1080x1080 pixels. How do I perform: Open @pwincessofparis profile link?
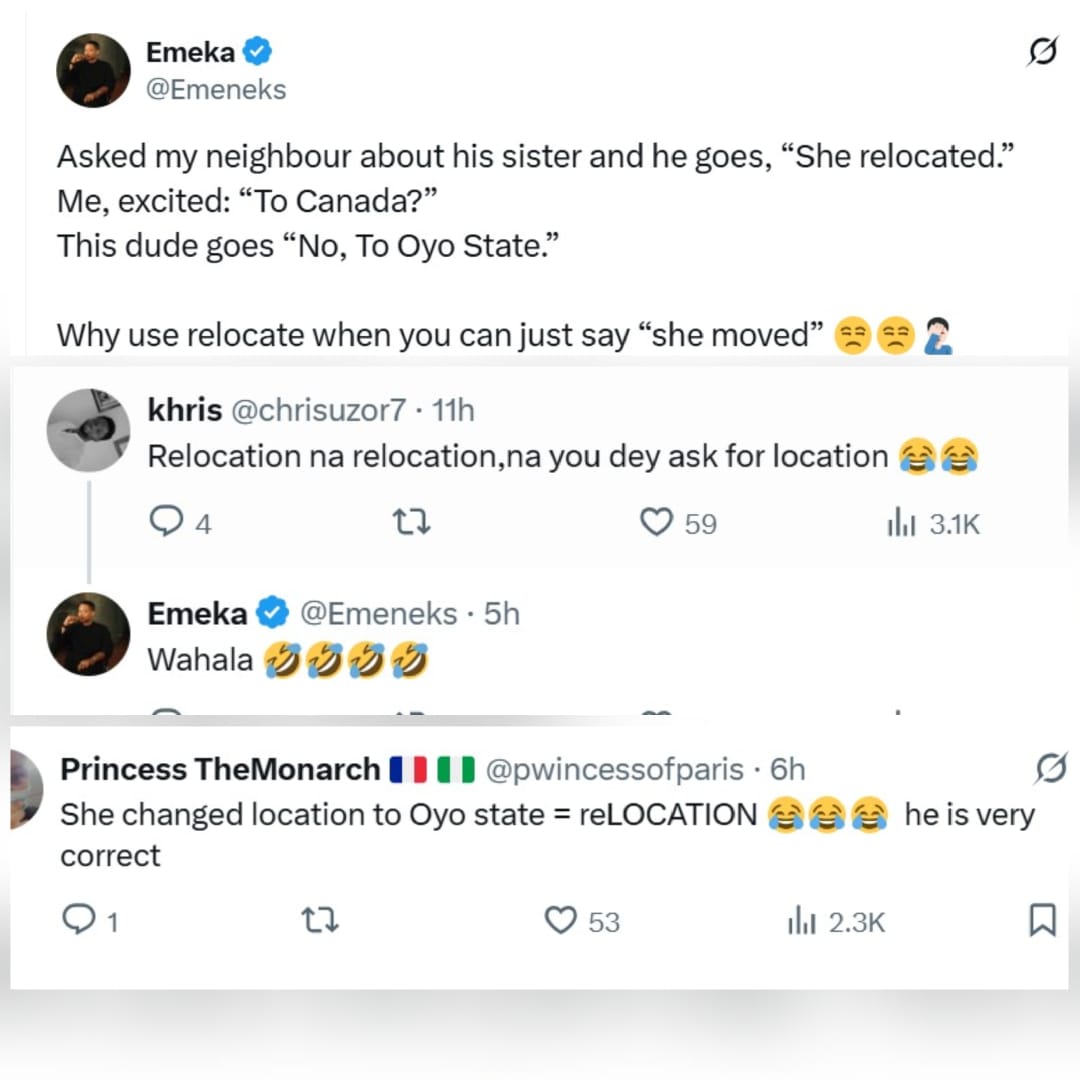click(601, 769)
